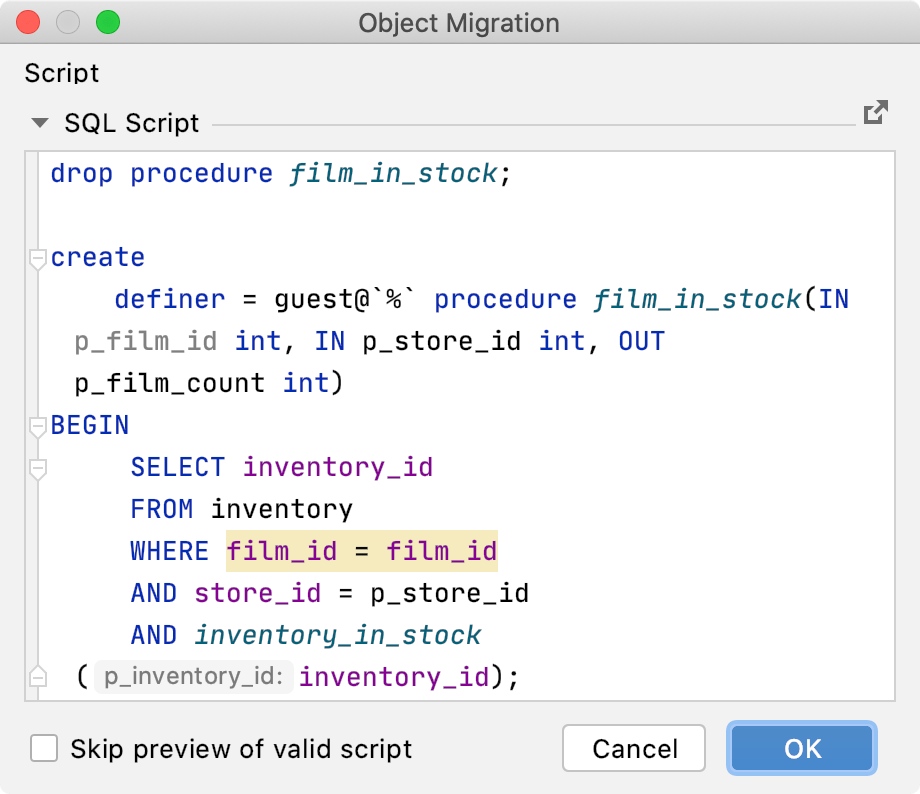Collapse the create statement using its gutter fold
This screenshot has height=794, width=920.
(37, 257)
